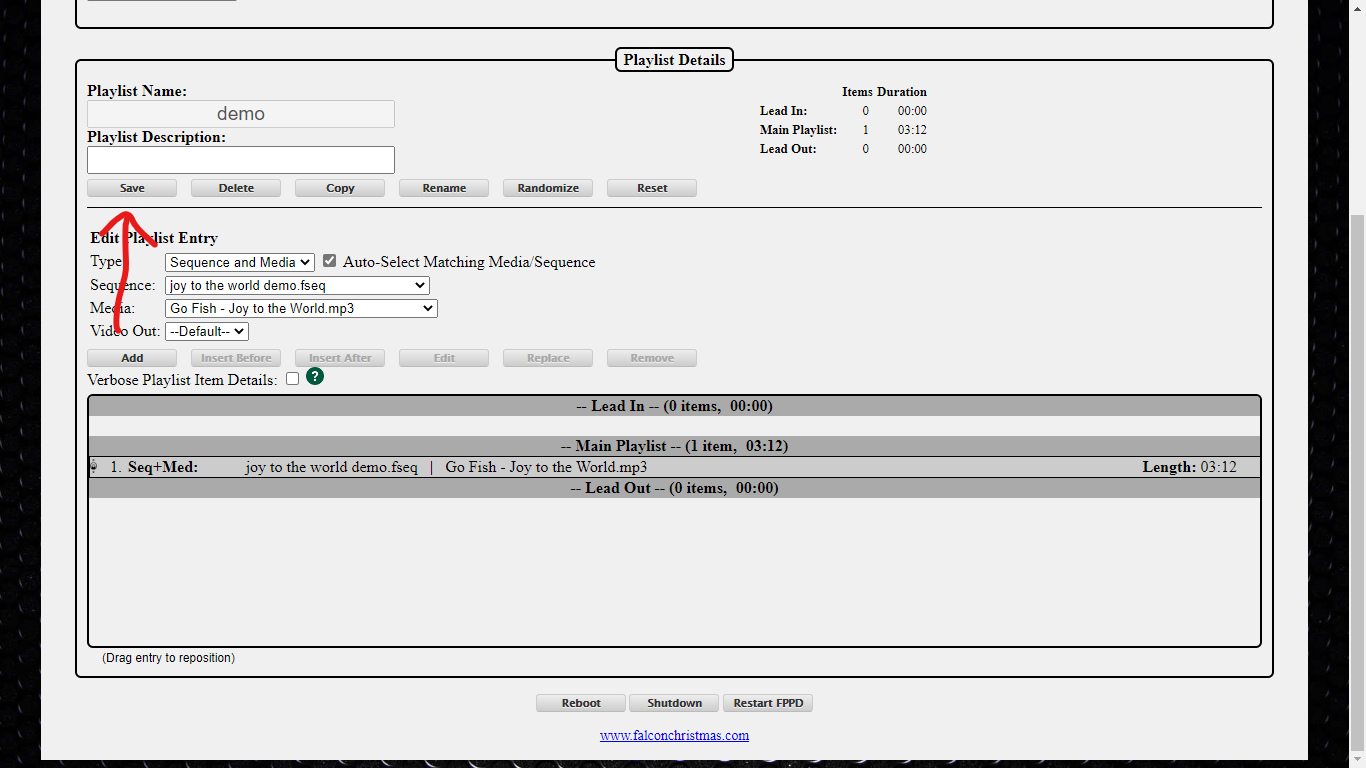Click the Copy playlist button
The image size is (1366, 768).
[340, 188]
